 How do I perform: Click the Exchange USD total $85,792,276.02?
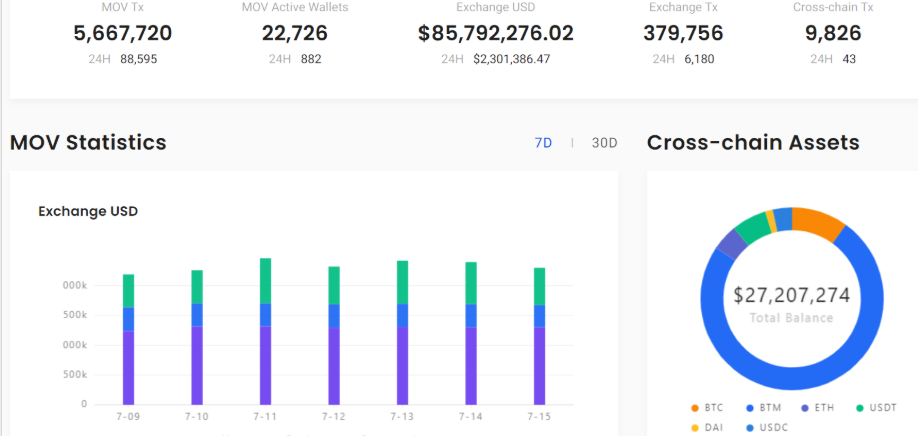click(x=496, y=33)
